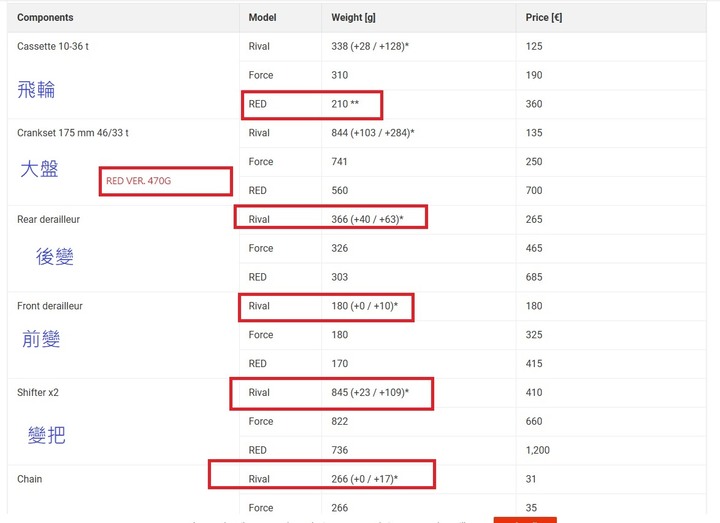Image resolution: width=720 pixels, height=523 pixels.
Task: Click the Cassette Rival weight 338 (+28 / +128)*
Action: point(370,46)
